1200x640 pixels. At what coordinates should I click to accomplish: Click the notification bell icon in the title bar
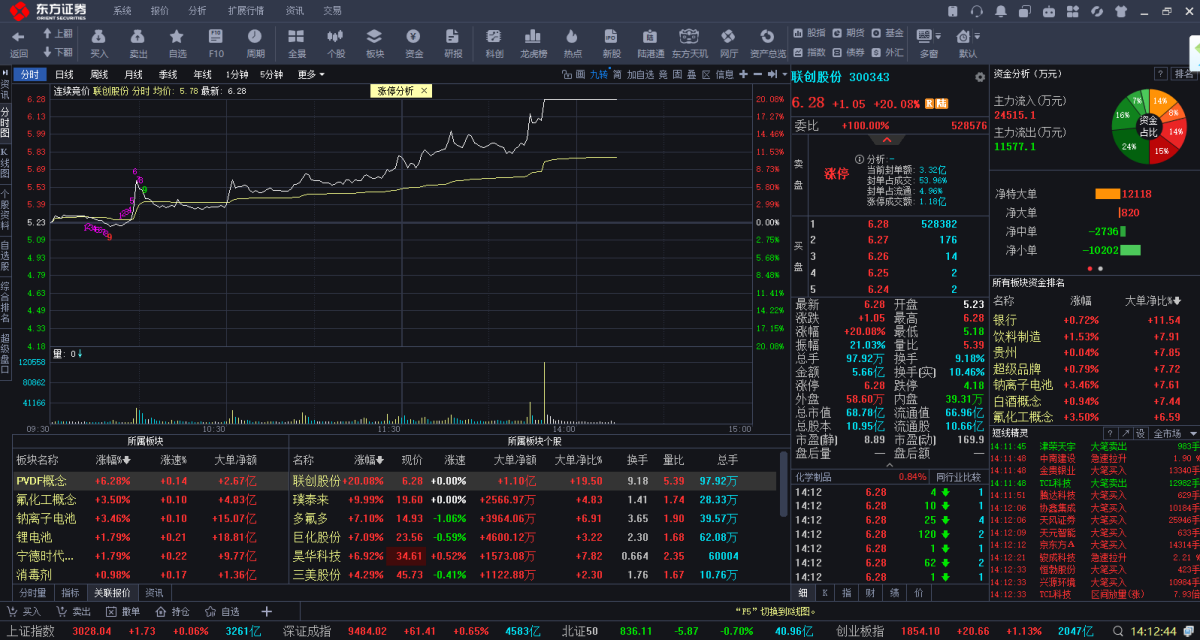coord(1000,10)
